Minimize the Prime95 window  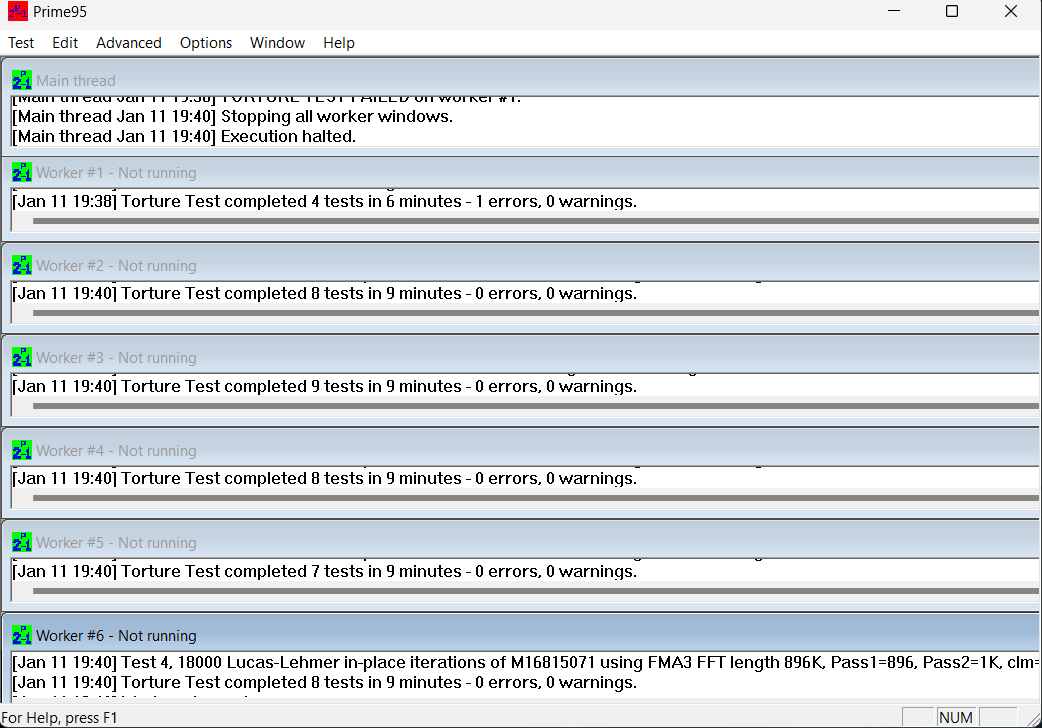coord(894,11)
